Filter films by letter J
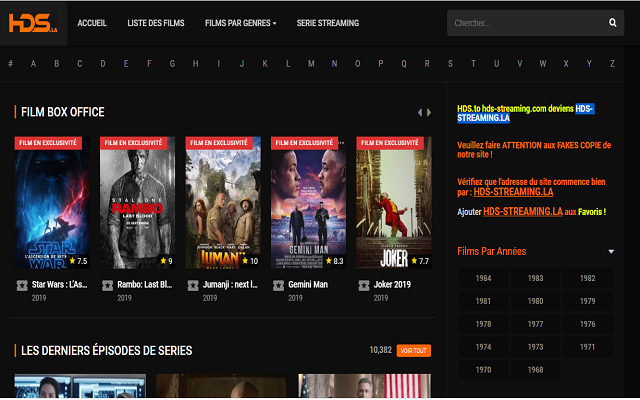Viewport: 640px width, 400px height. tap(242, 64)
